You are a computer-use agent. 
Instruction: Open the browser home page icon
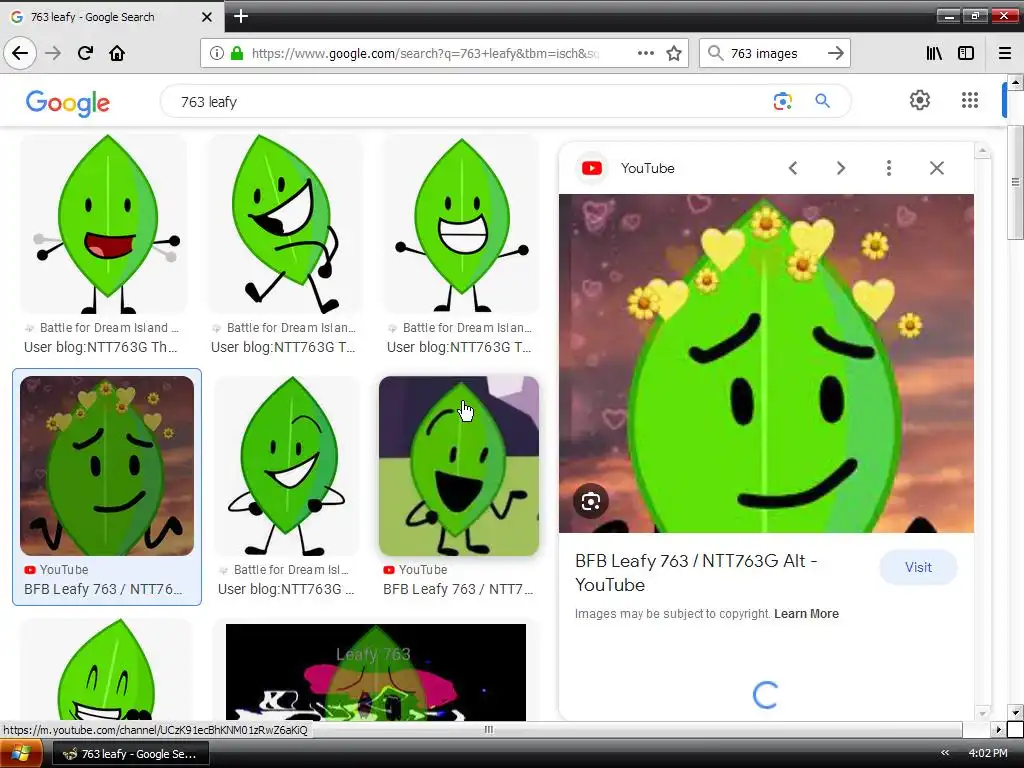point(117,53)
